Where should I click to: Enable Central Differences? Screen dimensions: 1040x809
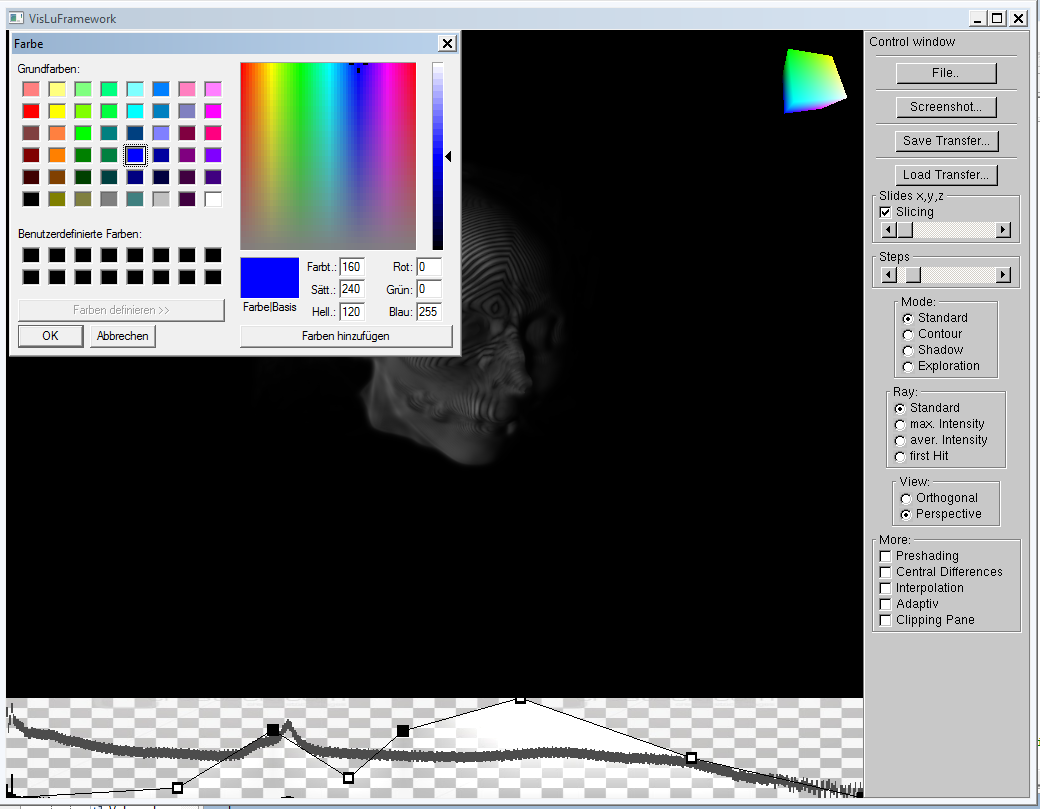click(x=885, y=572)
